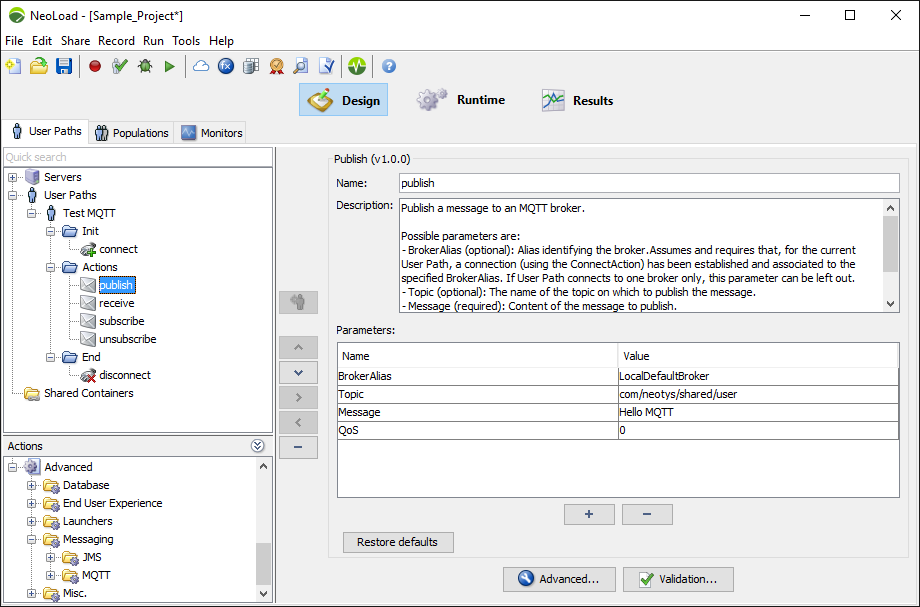Open the blue help question mark icon
Viewport: 920px width, 607px height.
tap(389, 67)
